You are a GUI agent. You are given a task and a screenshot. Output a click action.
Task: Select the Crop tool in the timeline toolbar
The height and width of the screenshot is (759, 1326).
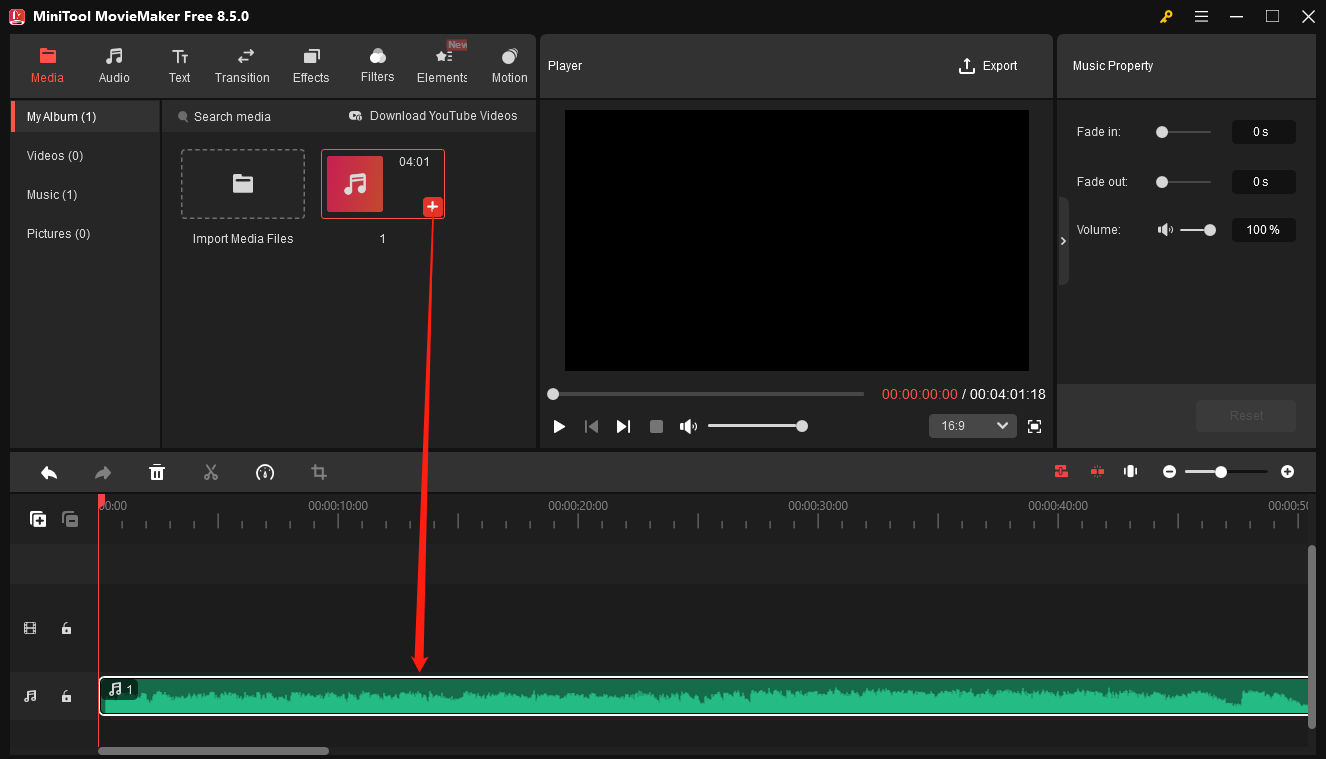tap(318, 471)
